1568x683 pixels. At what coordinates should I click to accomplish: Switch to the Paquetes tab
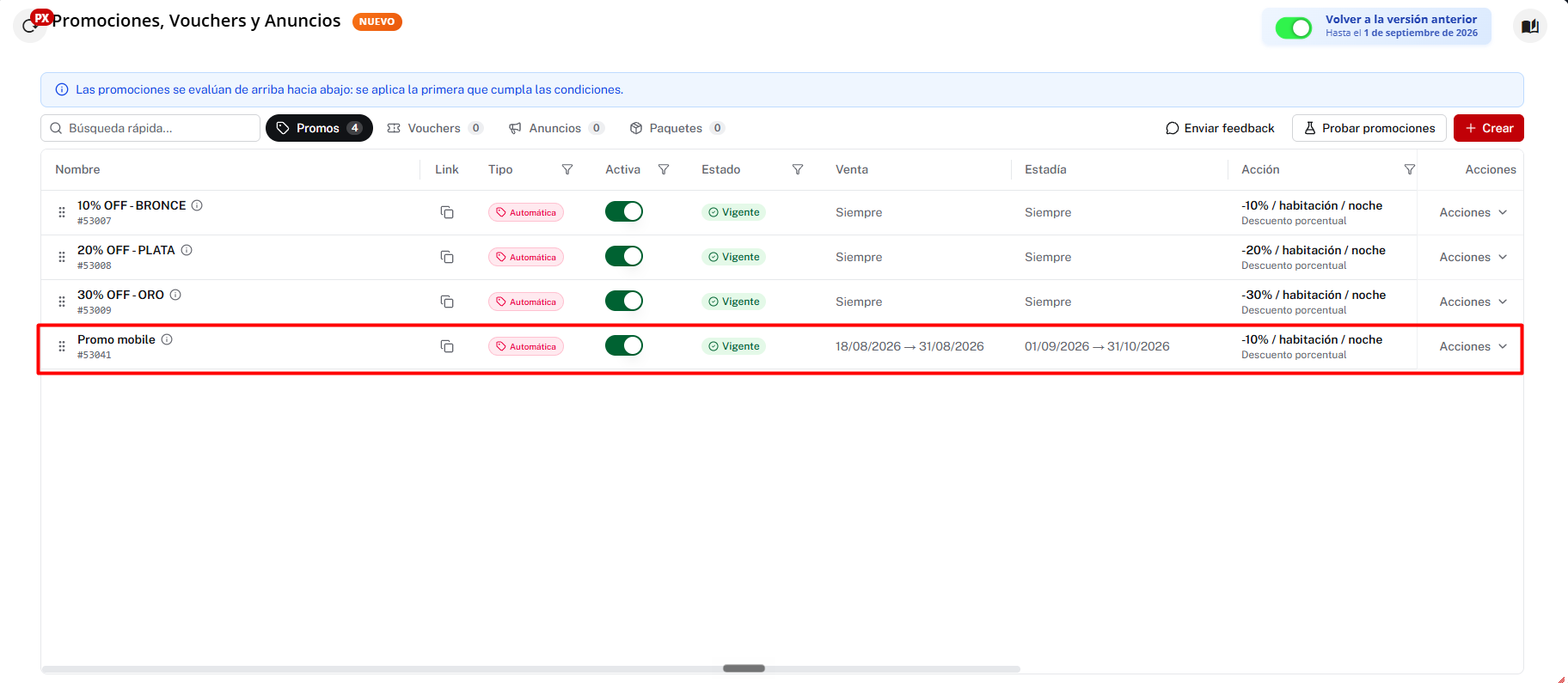coord(677,128)
